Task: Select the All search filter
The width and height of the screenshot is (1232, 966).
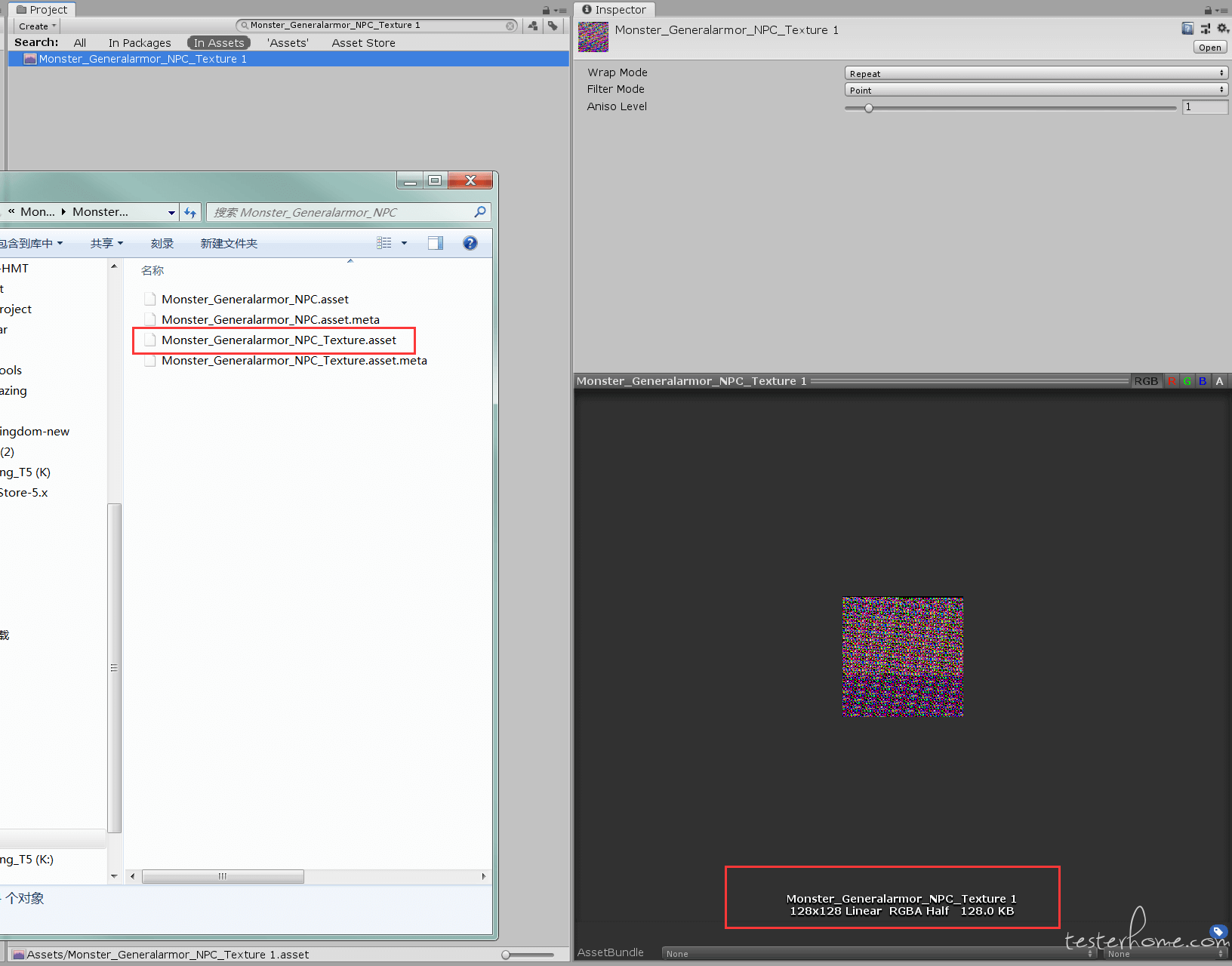Action: [80, 43]
